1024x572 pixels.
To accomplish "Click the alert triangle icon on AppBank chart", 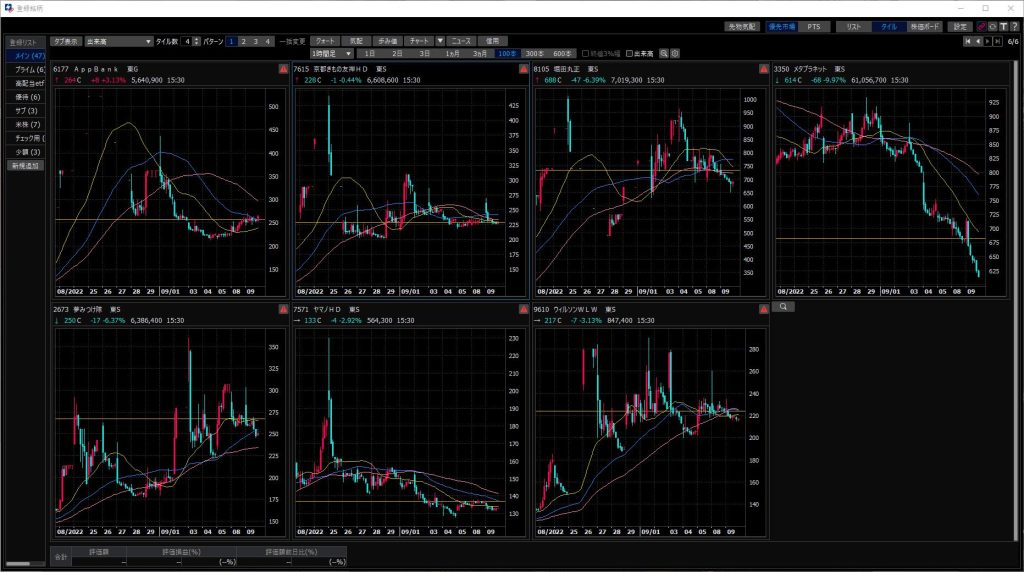I will (x=282, y=69).
